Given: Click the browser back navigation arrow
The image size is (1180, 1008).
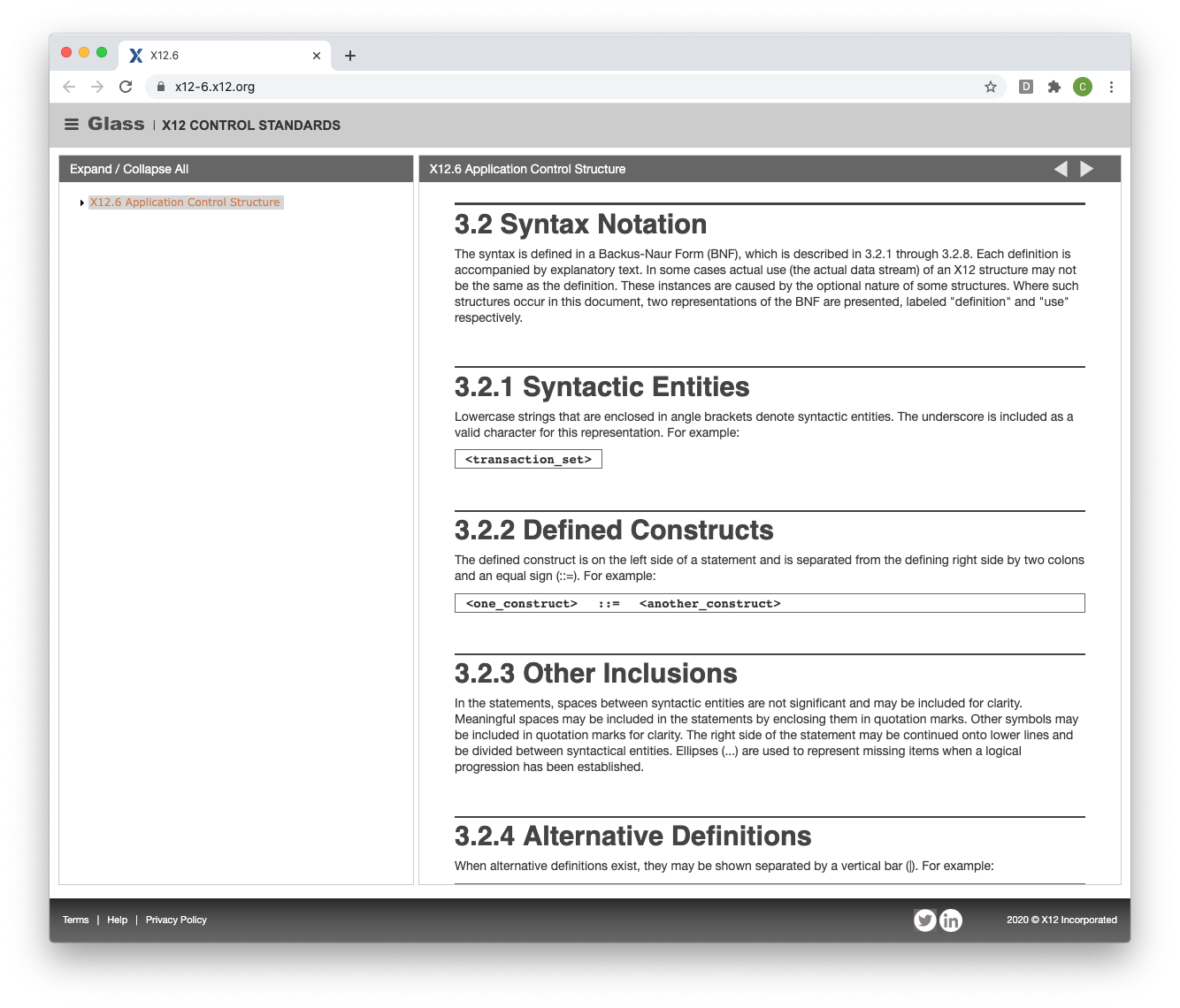Looking at the screenshot, I should 68,87.
